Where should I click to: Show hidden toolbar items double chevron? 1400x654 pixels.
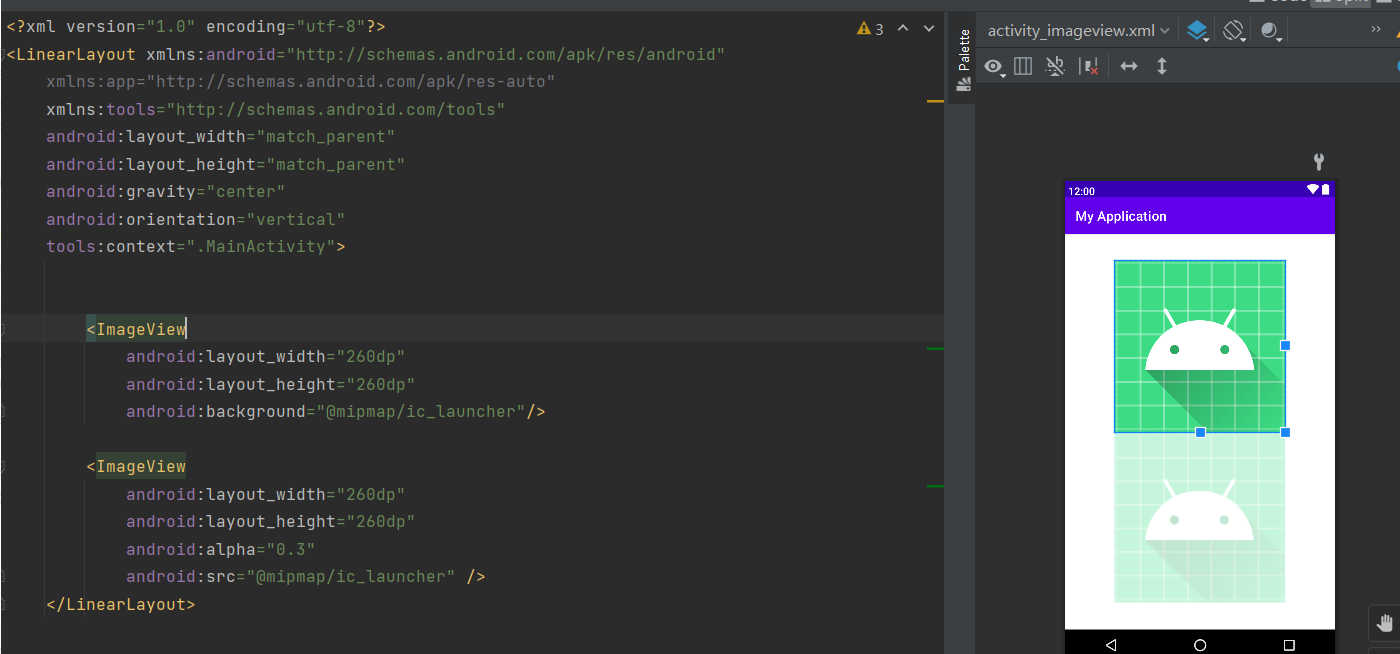[x=1378, y=31]
